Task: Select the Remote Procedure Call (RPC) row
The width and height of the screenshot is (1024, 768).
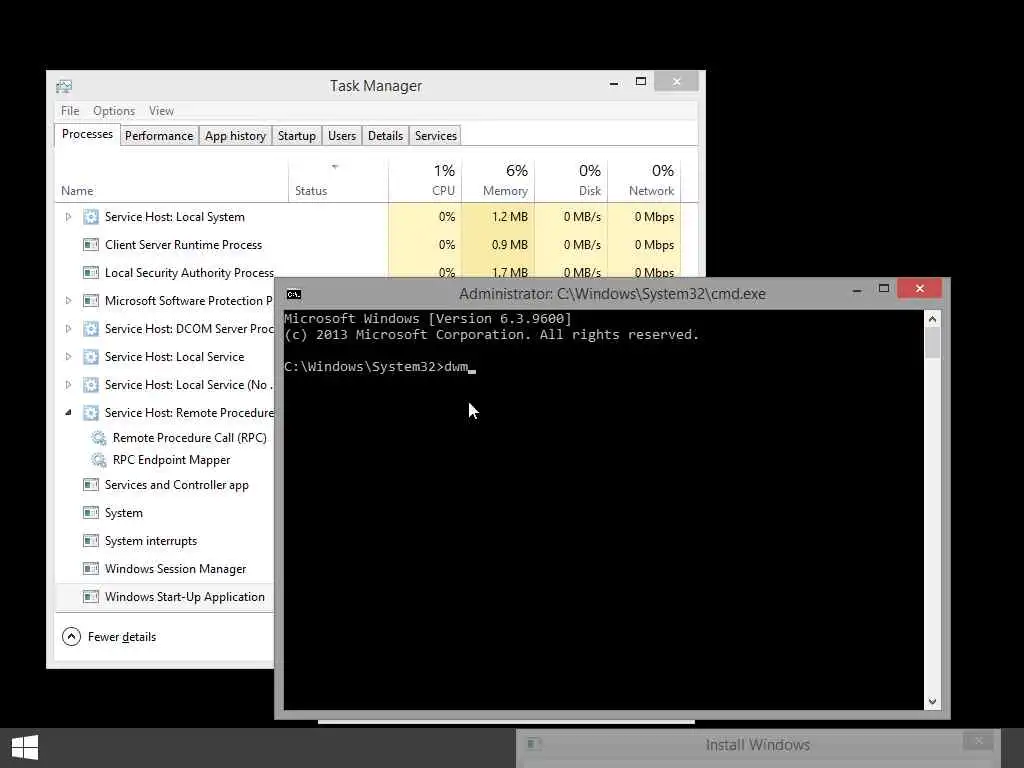Action: point(165,438)
